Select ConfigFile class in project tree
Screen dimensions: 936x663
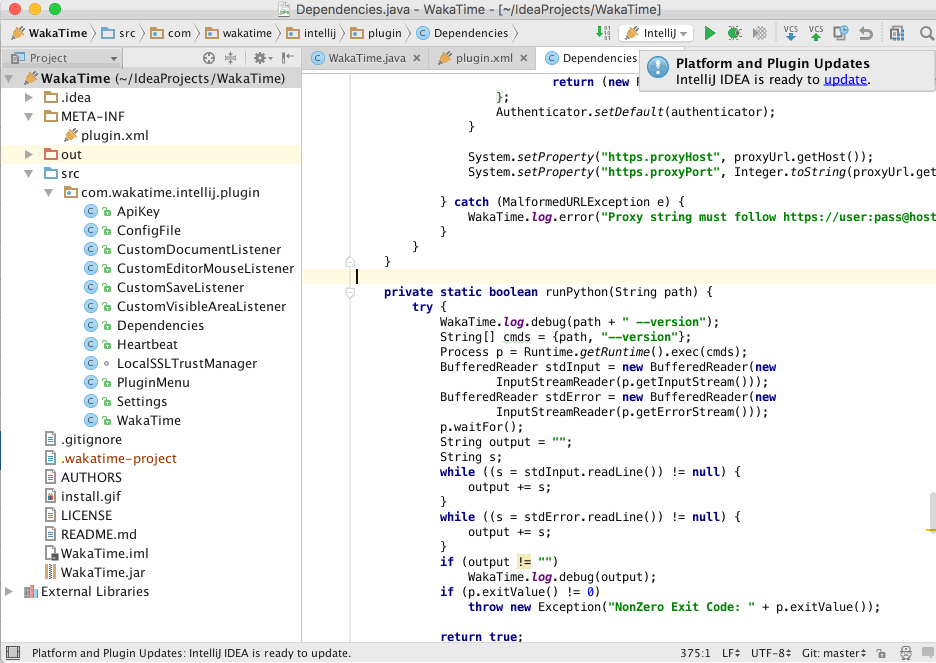pyautogui.click(x=149, y=230)
